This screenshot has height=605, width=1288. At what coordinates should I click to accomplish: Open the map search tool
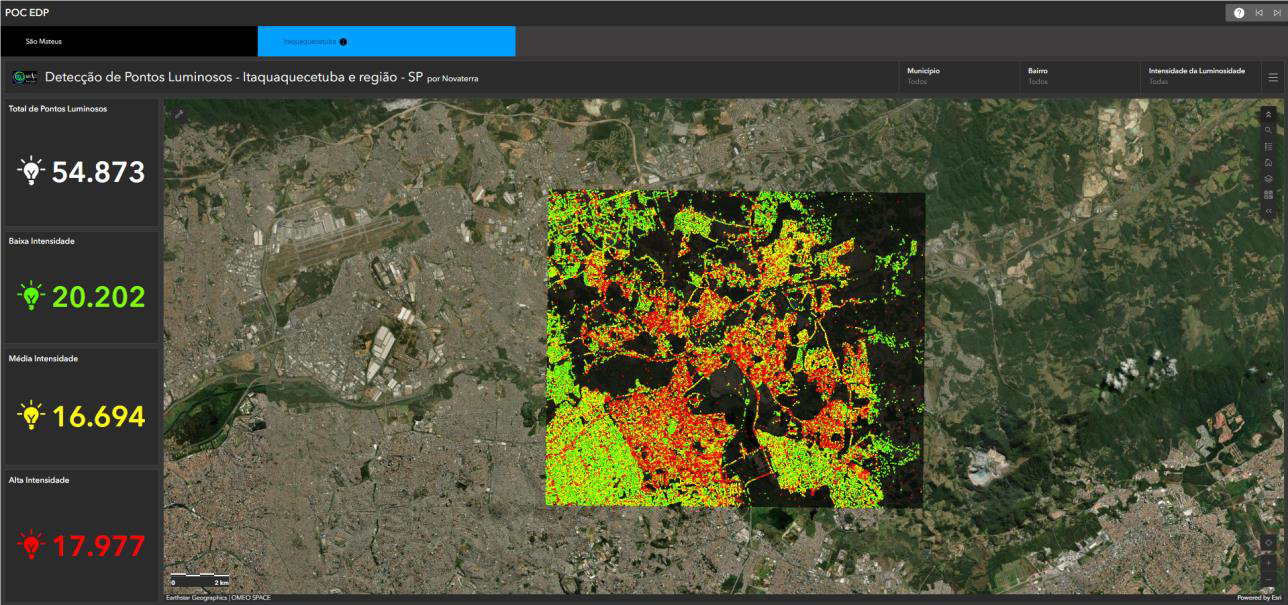pos(1268,130)
